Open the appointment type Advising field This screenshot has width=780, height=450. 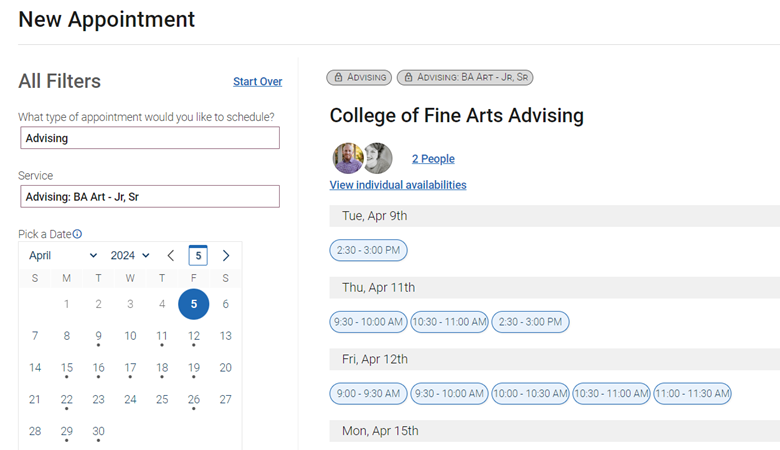coord(149,138)
